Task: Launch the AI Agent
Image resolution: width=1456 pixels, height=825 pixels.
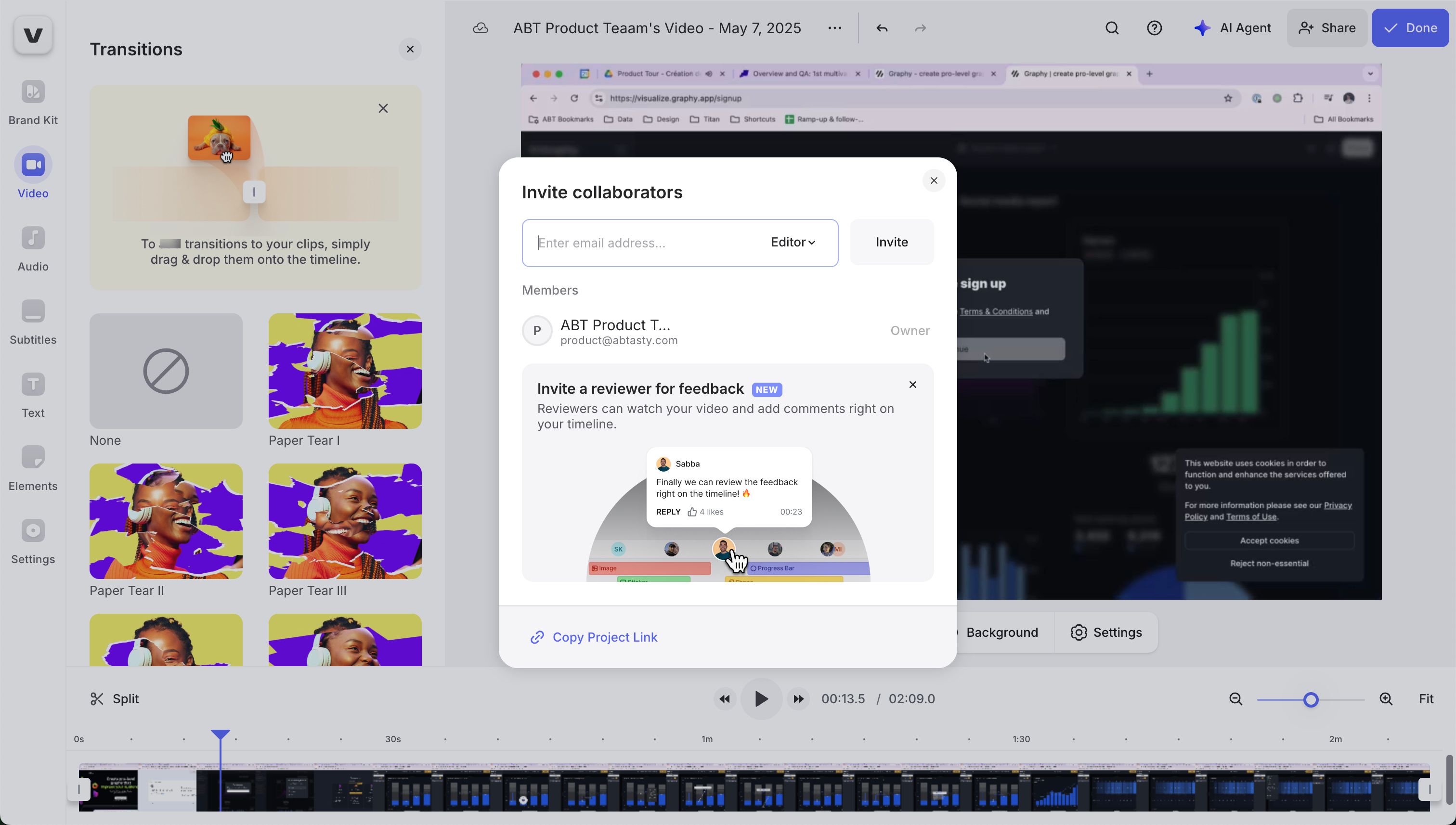Action: click(x=1232, y=28)
